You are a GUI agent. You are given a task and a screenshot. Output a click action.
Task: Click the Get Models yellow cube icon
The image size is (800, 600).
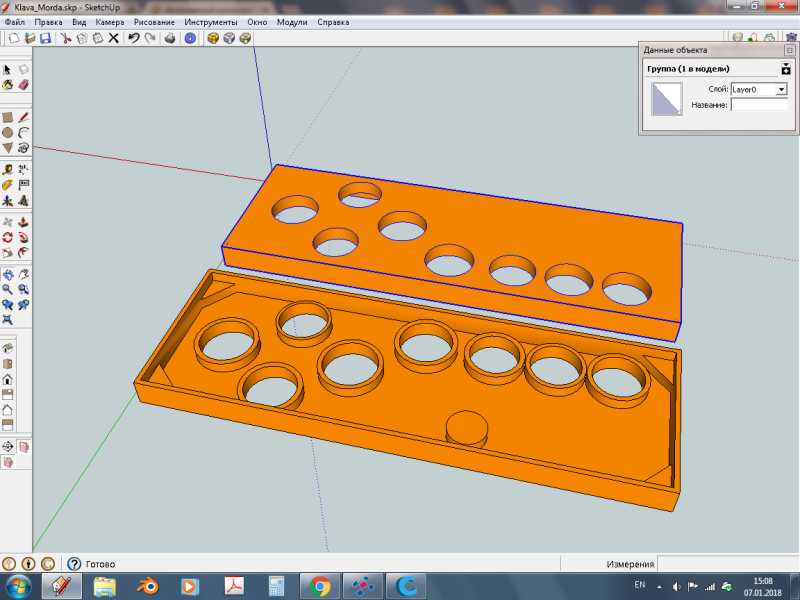click(213, 38)
